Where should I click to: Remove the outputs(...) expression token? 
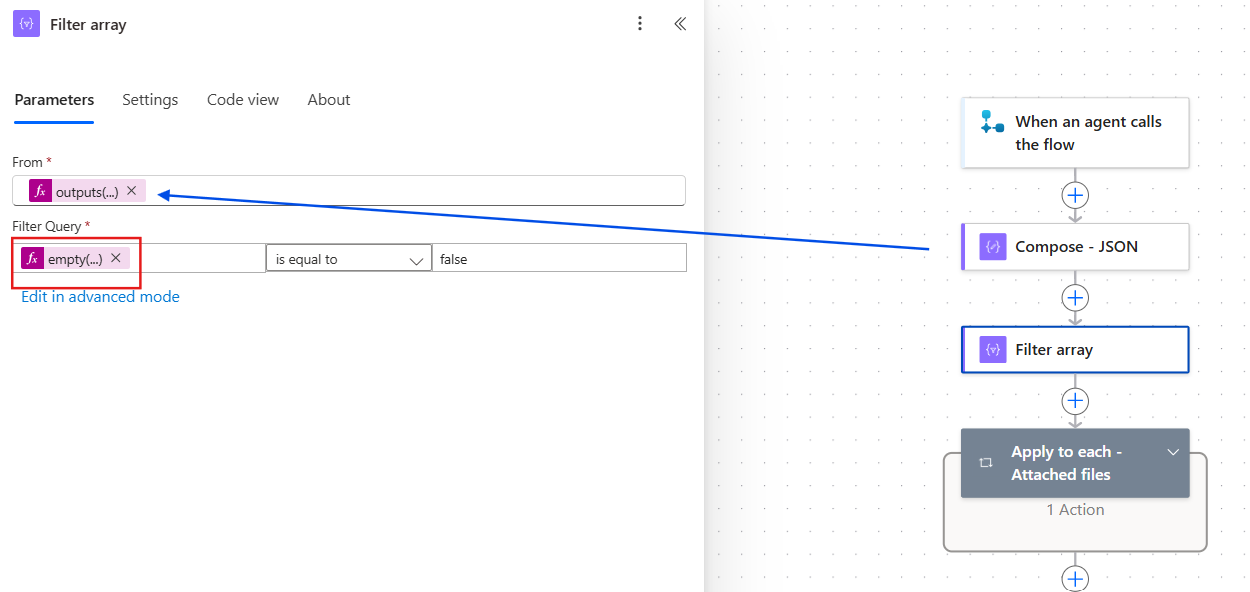point(131,190)
